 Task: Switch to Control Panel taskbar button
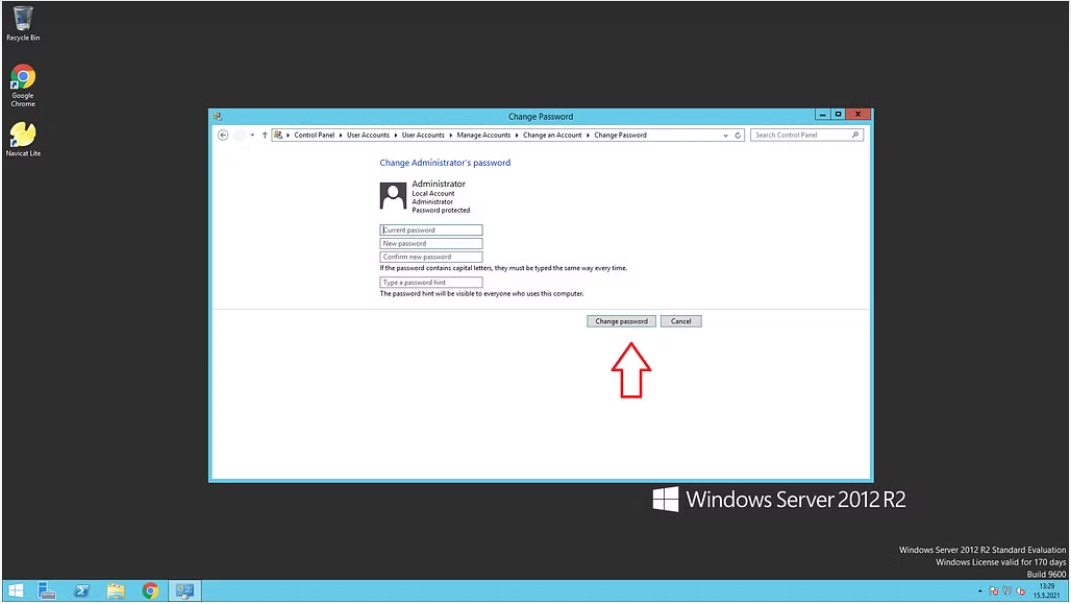coord(184,590)
